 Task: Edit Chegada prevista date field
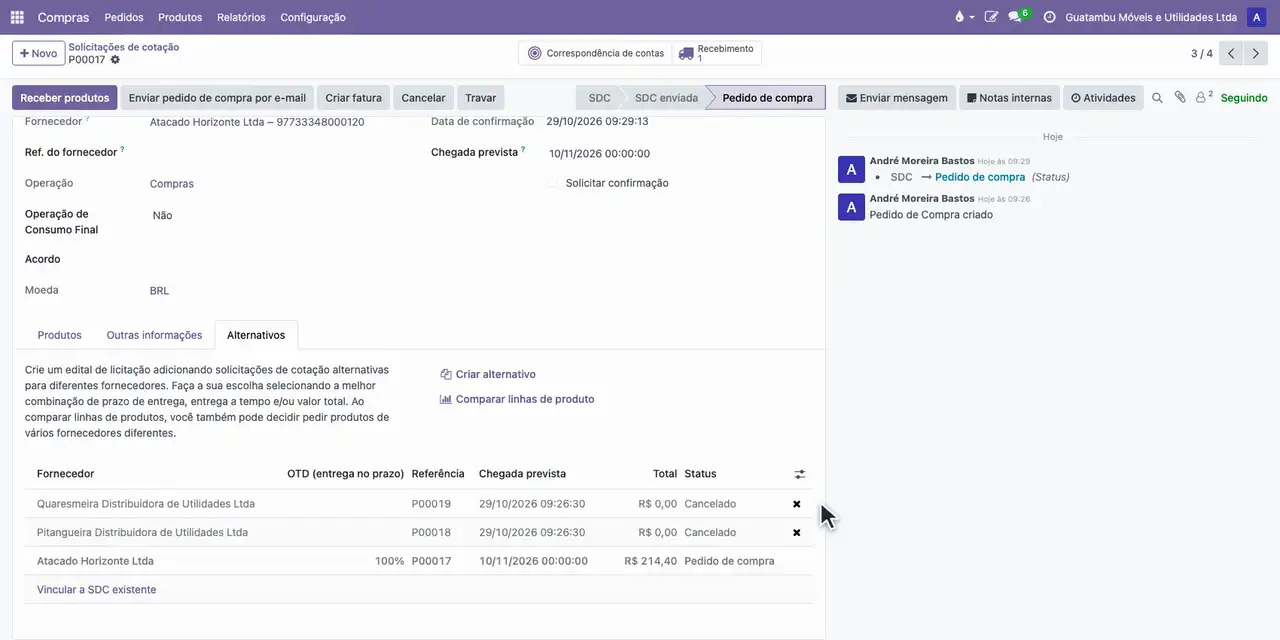[x=600, y=154]
